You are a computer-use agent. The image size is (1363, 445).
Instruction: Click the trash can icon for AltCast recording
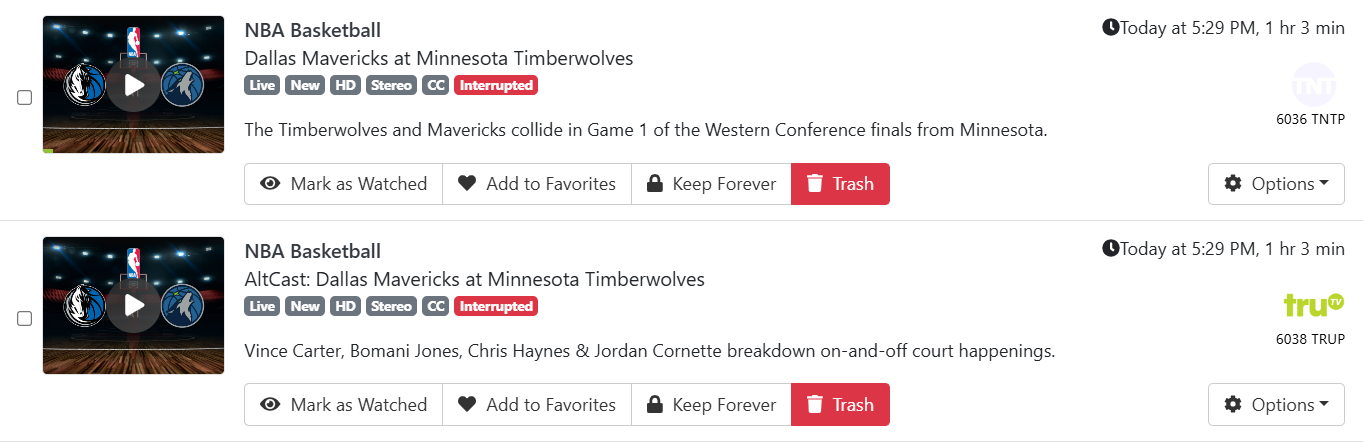click(x=815, y=405)
